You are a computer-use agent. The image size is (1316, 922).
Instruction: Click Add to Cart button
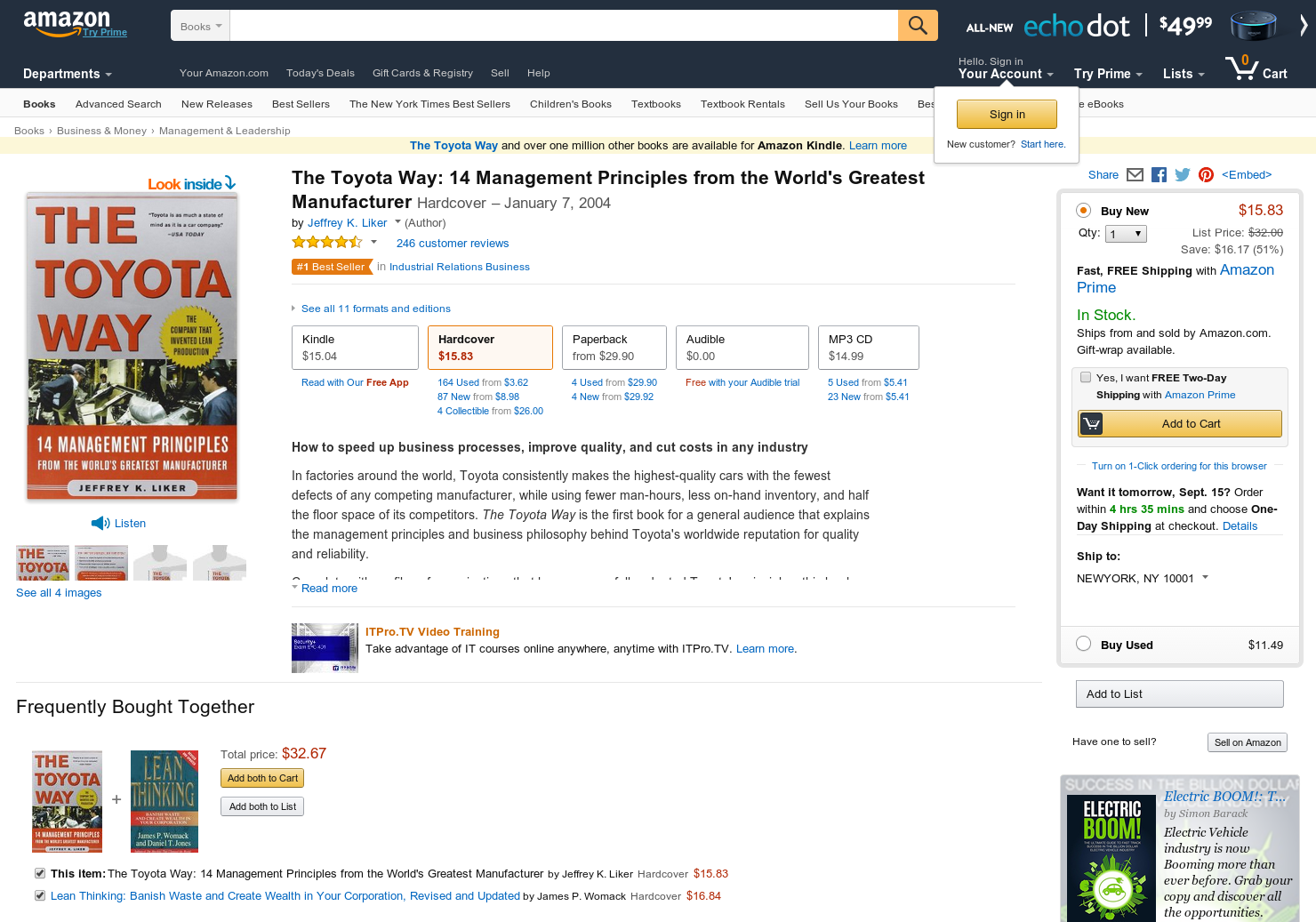point(1180,424)
